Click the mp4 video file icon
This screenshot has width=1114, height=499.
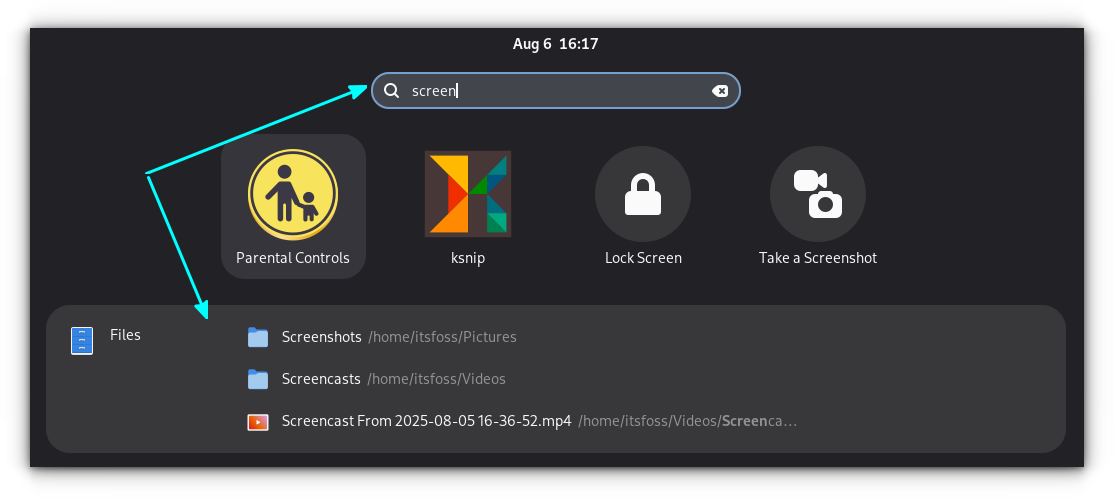(x=258, y=422)
